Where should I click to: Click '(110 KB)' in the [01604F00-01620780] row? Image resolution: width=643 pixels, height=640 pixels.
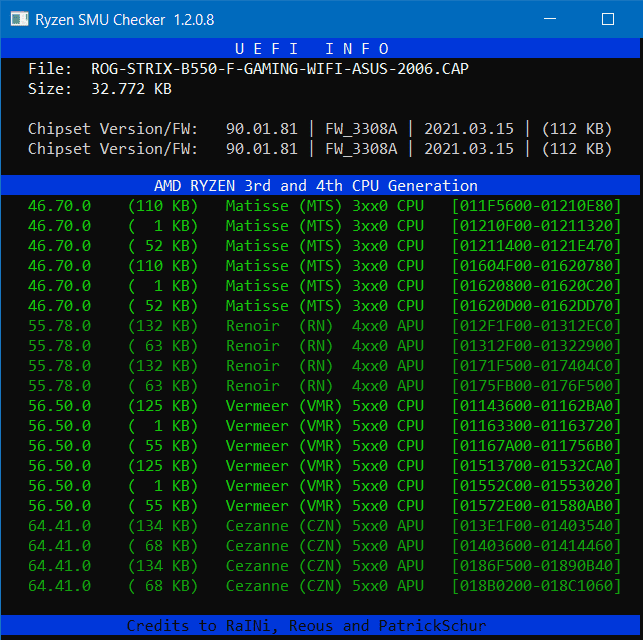click(x=163, y=266)
